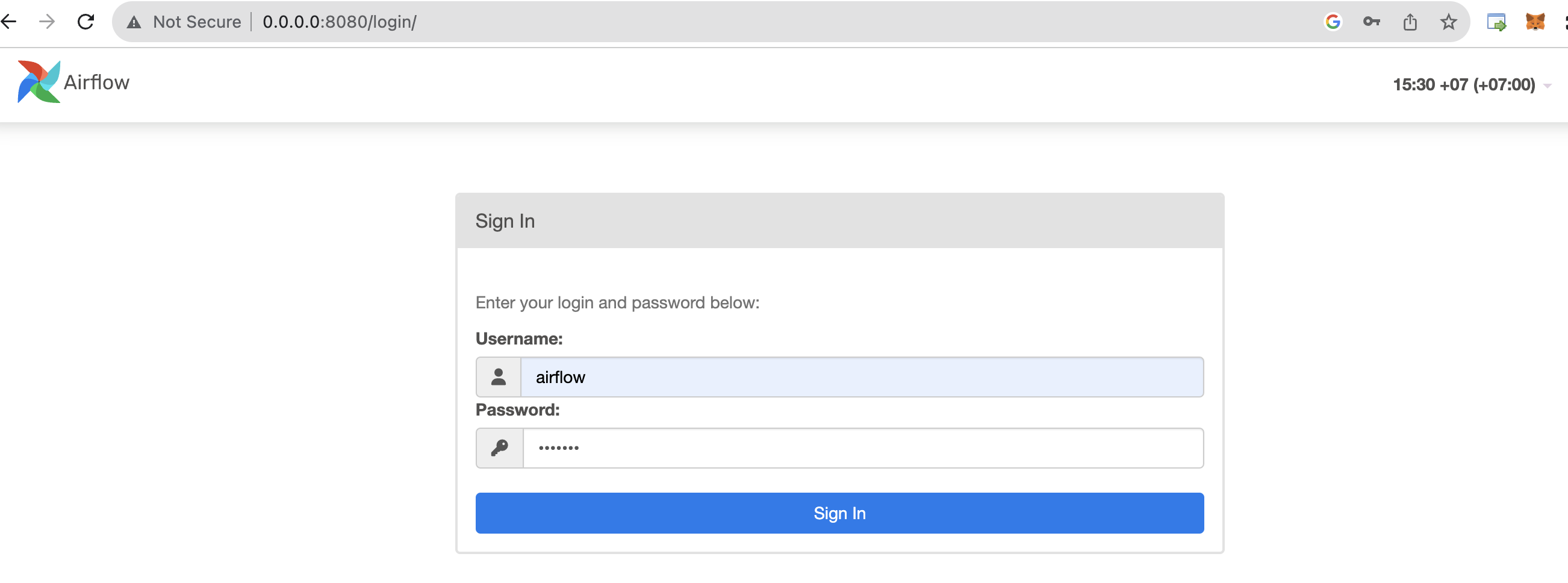
Task: Open the Google icon in address bar
Action: pos(1333,22)
